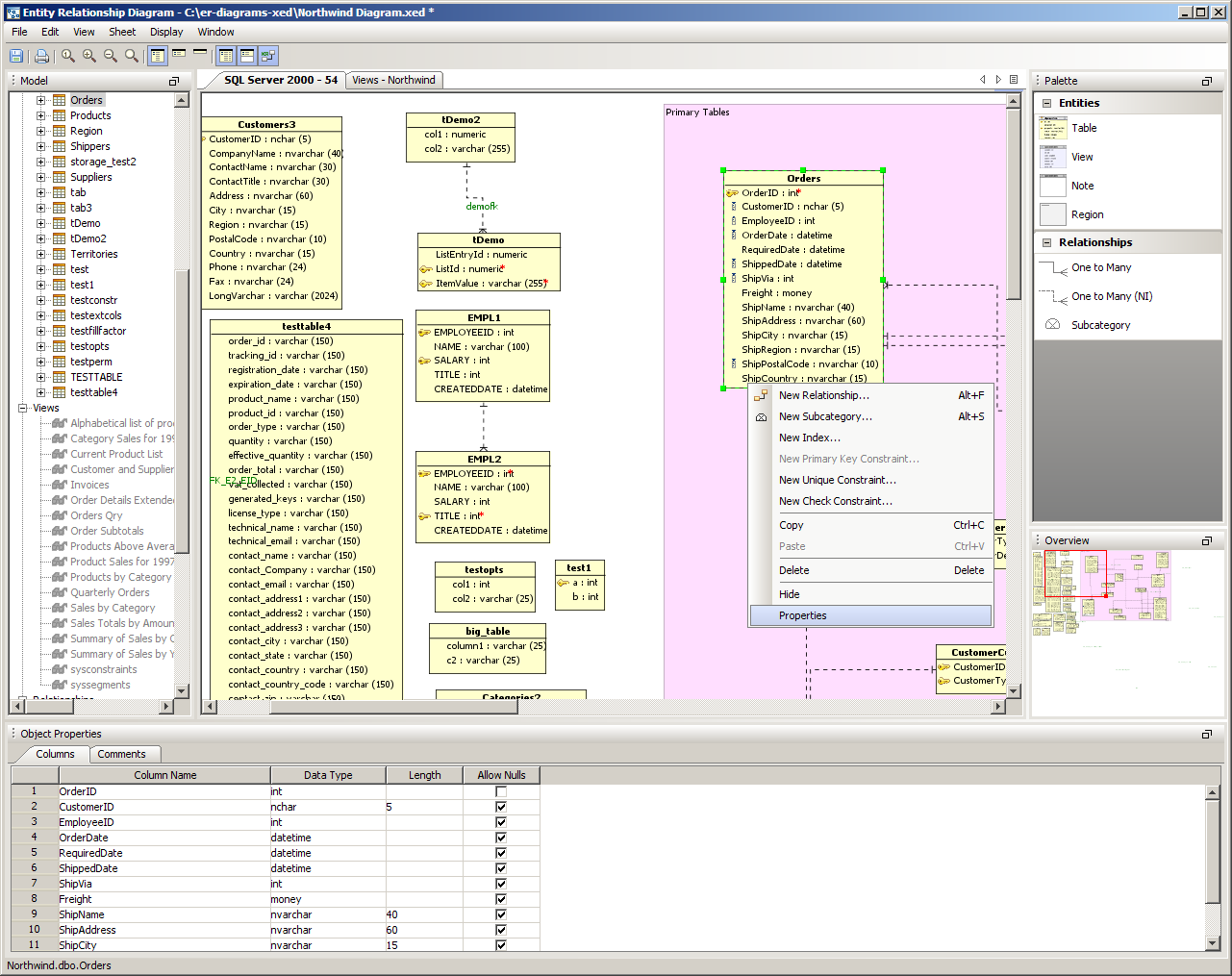Click the previous sheet tab arrow
The width and height of the screenshot is (1232, 976).
coord(983,80)
